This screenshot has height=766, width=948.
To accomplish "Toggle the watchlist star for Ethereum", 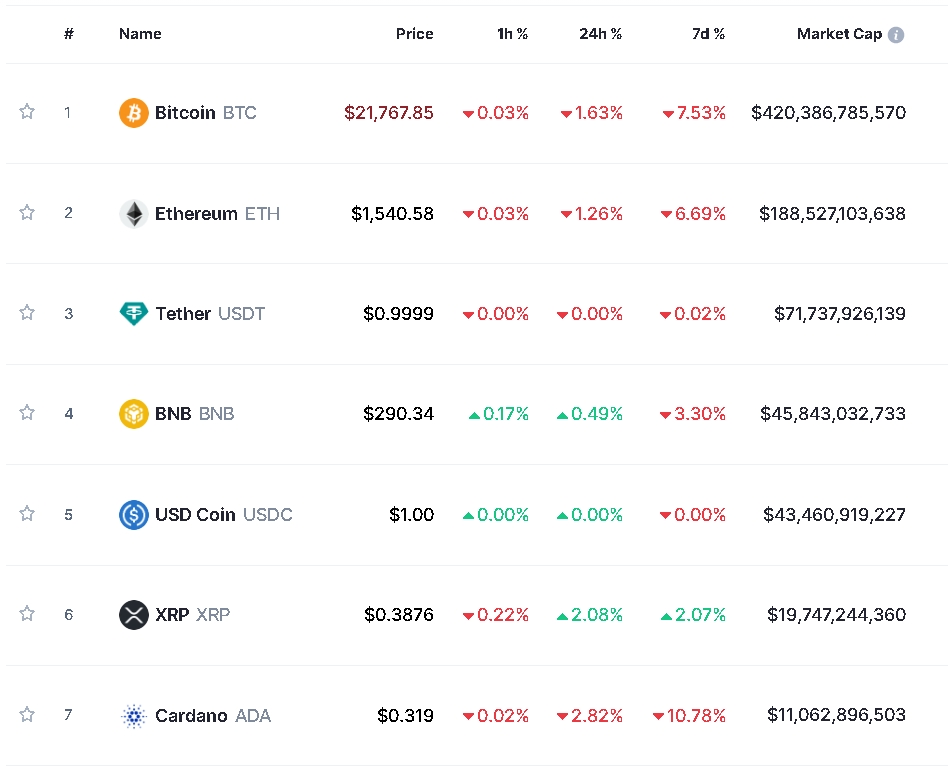I will [27, 212].
